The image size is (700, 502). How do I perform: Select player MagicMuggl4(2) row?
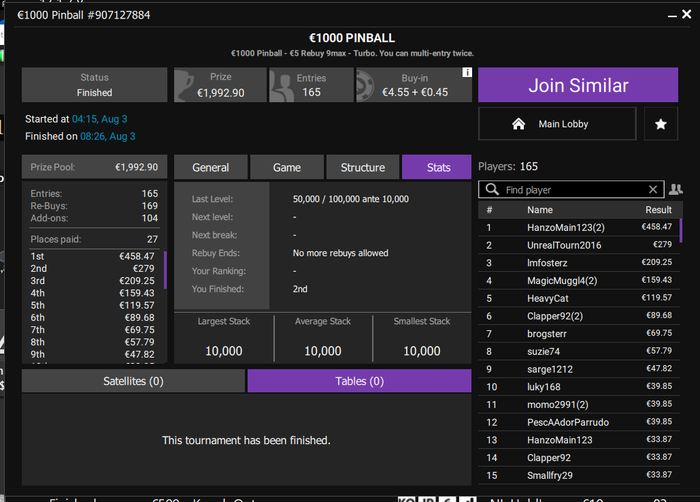tap(579, 280)
